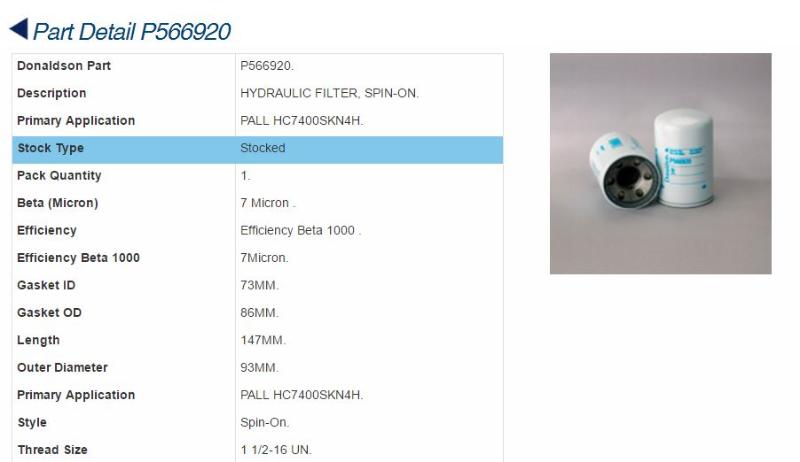Click the Style Spin-On value

[x=264, y=423]
